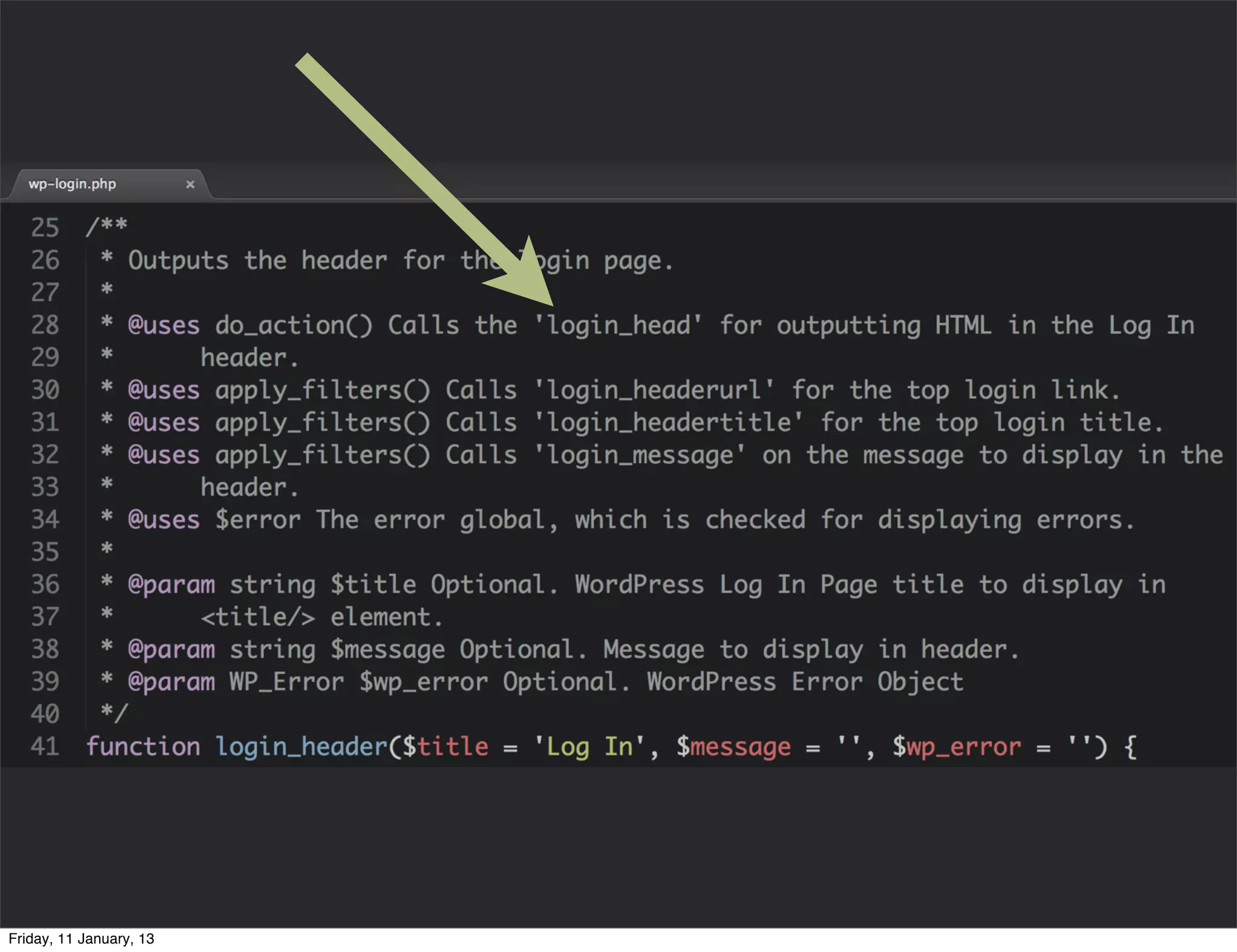Click line number 25 in gutter
This screenshot has height=952, width=1237.
(x=45, y=228)
